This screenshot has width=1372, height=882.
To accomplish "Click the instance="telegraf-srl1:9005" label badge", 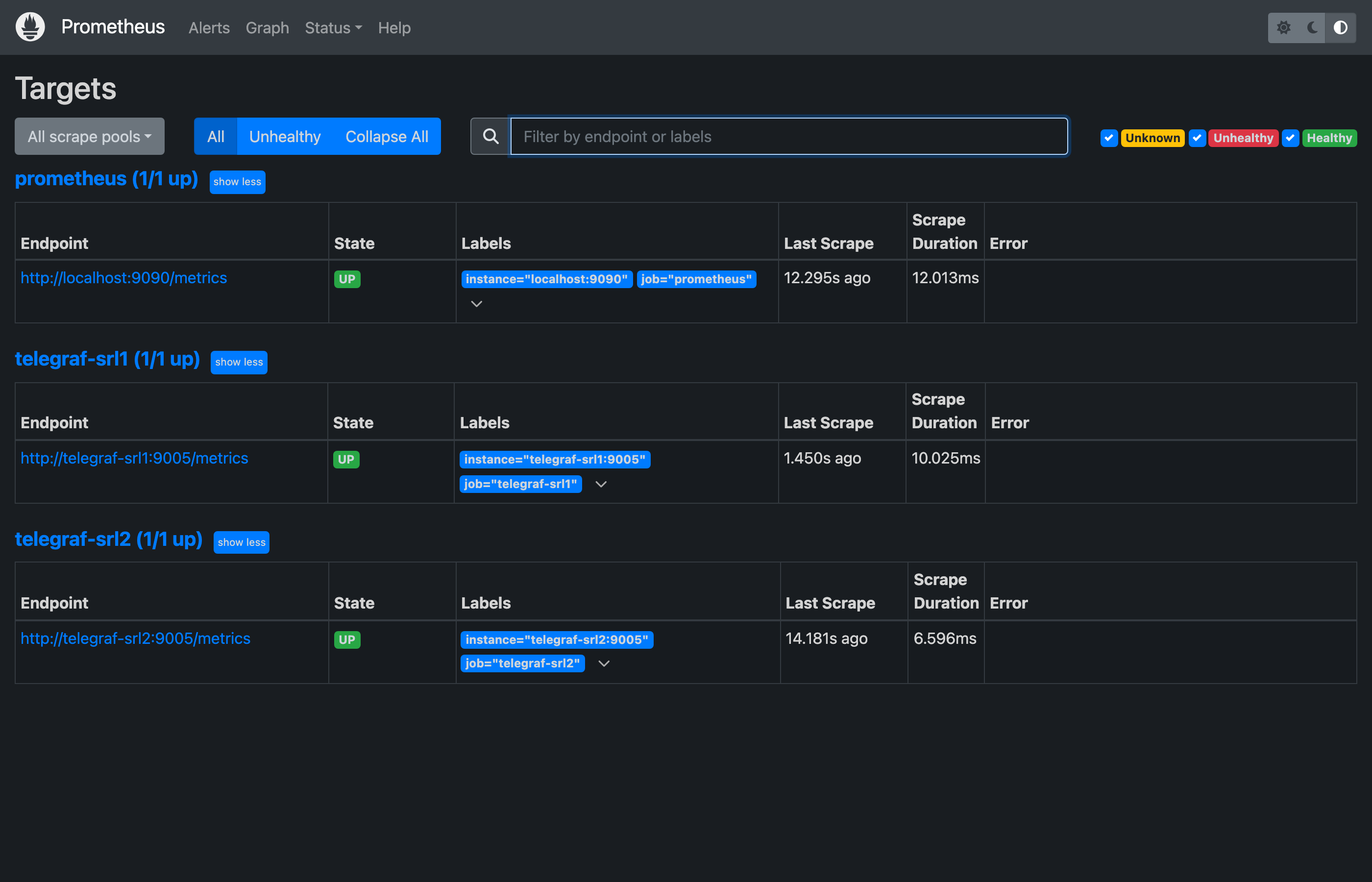I will pos(554,459).
